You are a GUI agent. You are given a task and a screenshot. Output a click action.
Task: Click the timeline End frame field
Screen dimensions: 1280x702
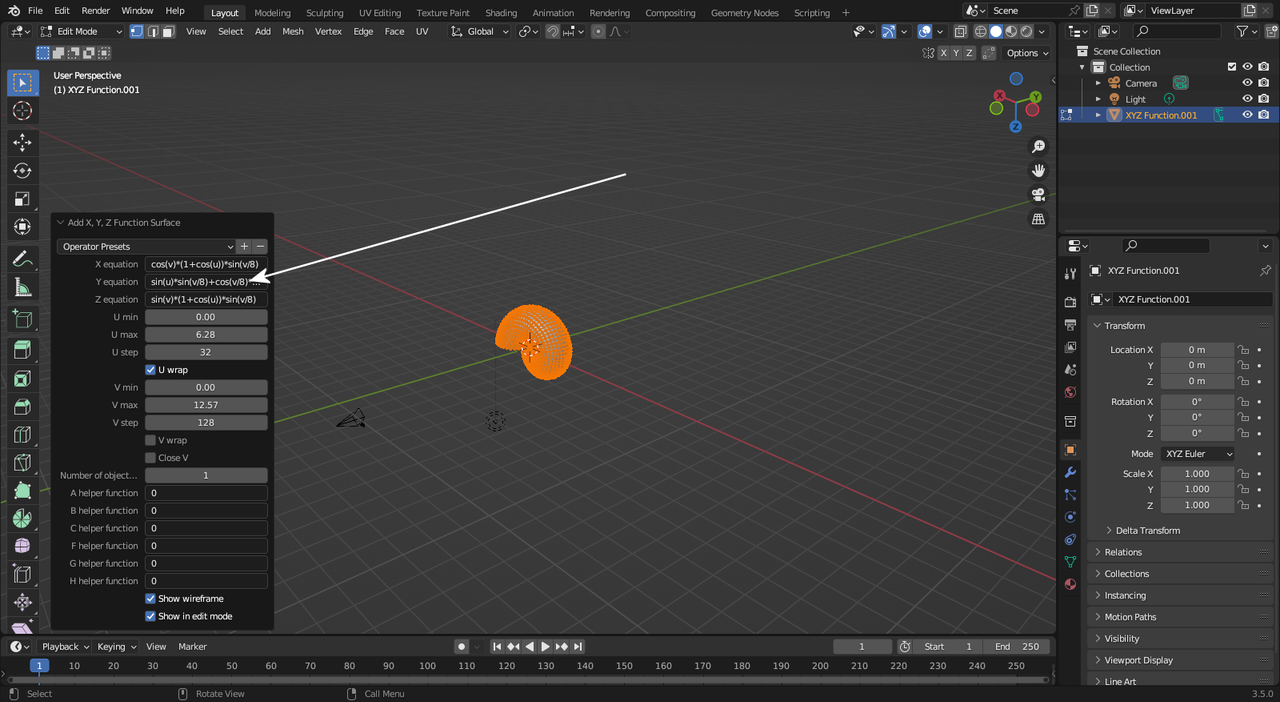[1018, 647]
